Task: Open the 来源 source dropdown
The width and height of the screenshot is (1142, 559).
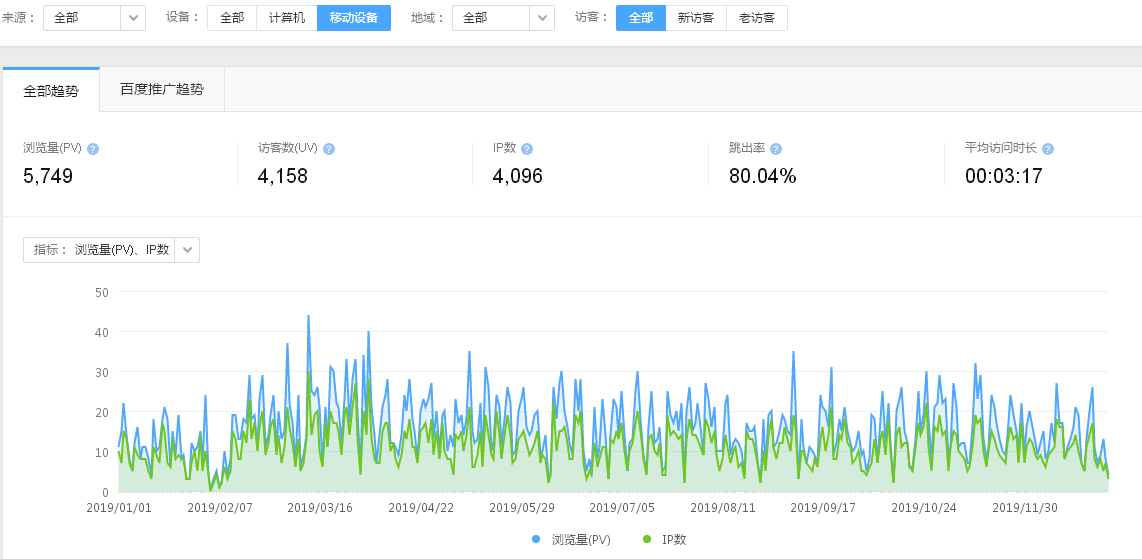Action: click(95, 17)
